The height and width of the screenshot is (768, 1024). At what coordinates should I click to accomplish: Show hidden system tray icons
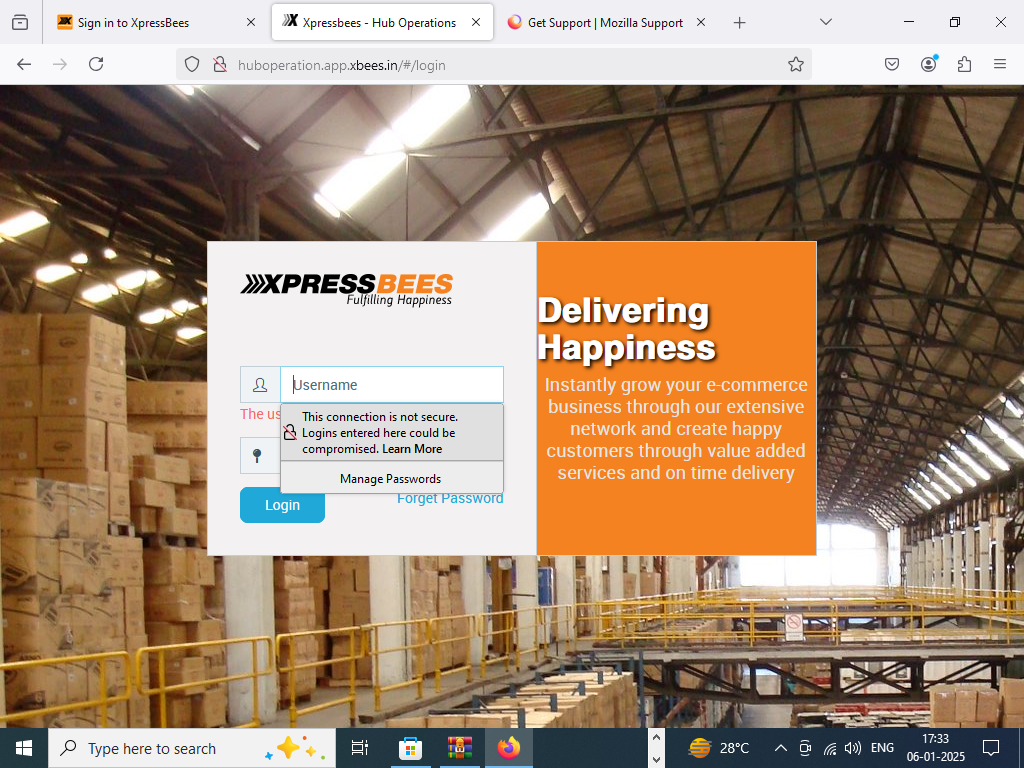pos(780,748)
